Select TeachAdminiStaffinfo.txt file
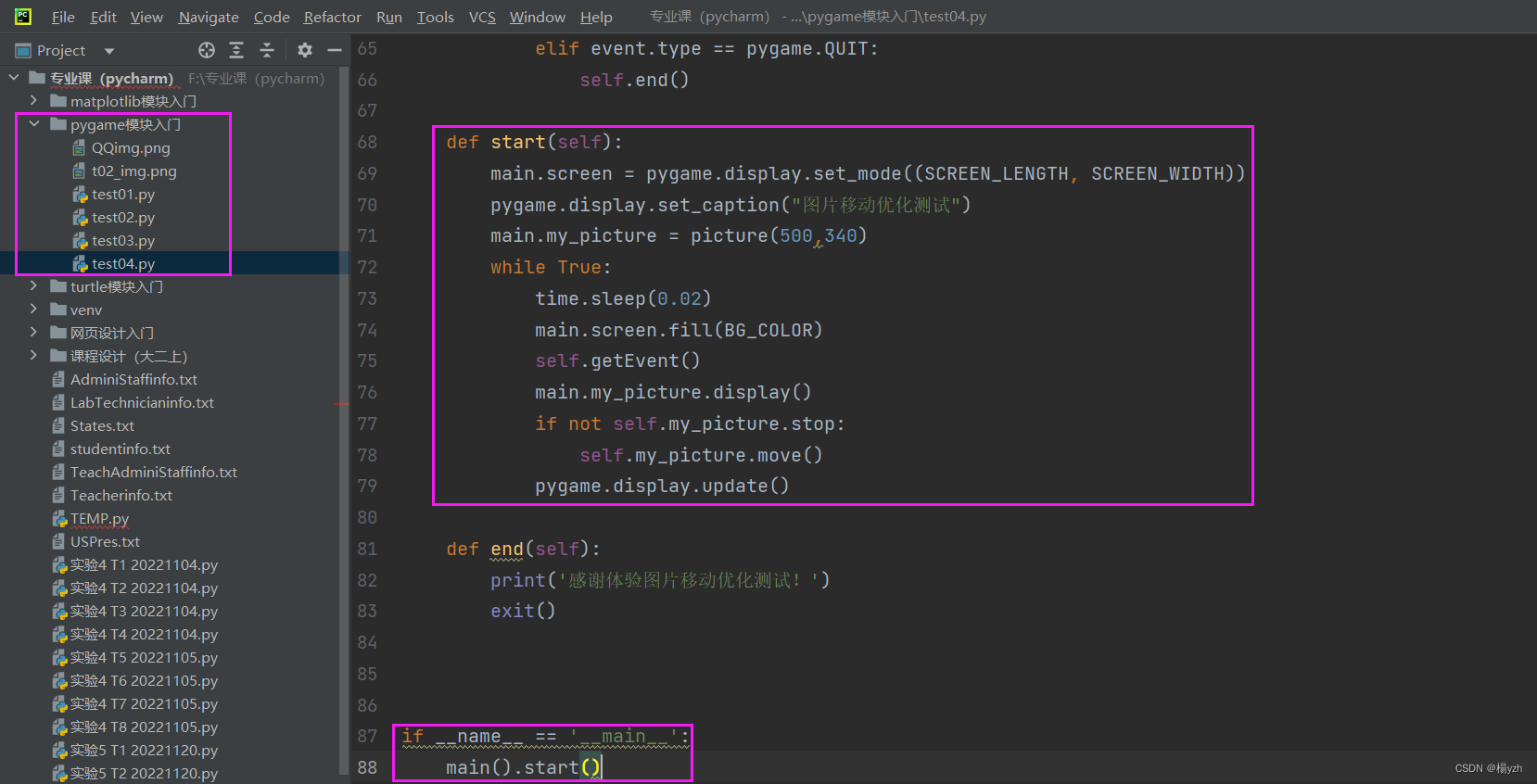Screen dimensions: 1537x784 (154, 472)
